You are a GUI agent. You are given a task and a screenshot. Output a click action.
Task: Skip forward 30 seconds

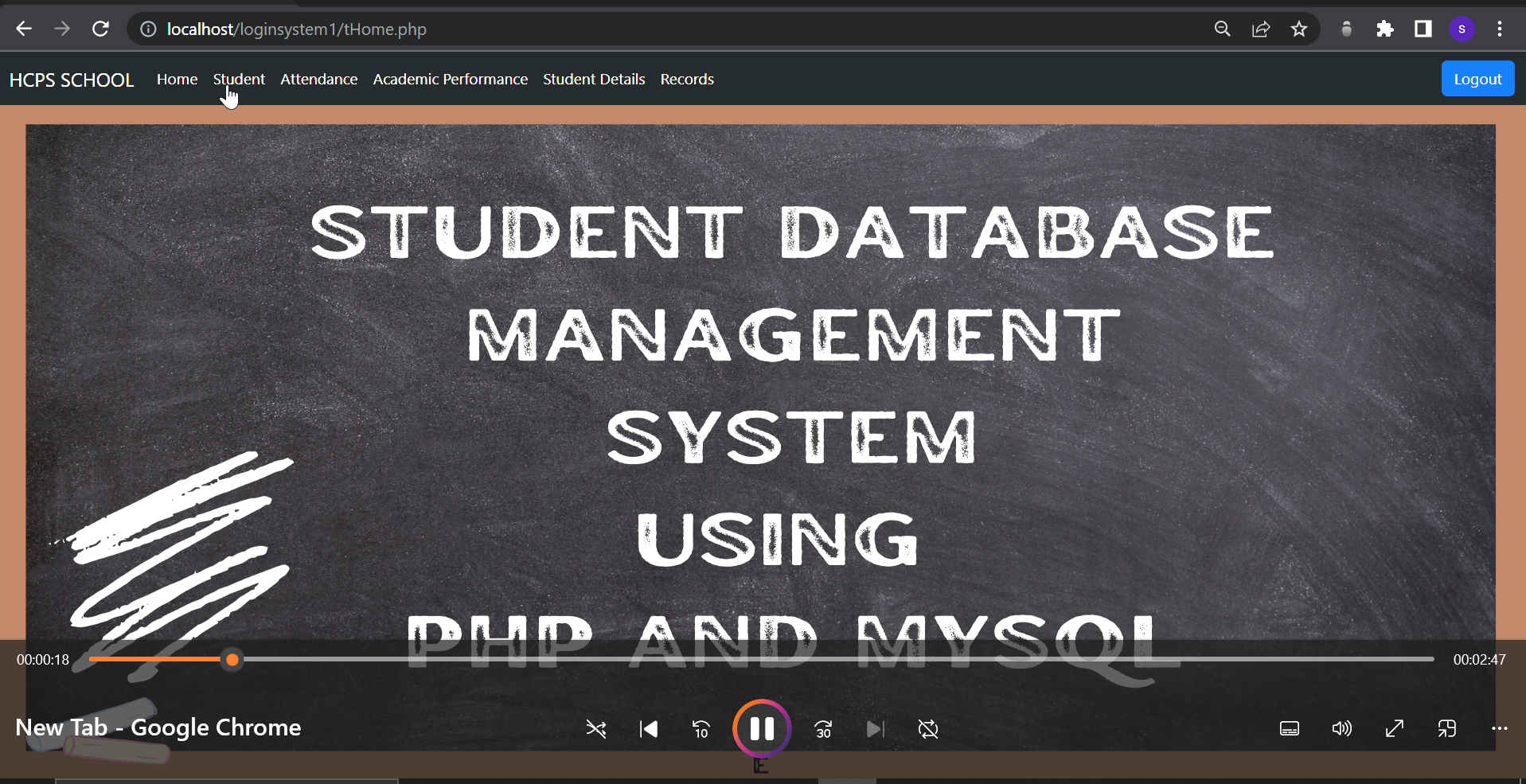tap(823, 729)
